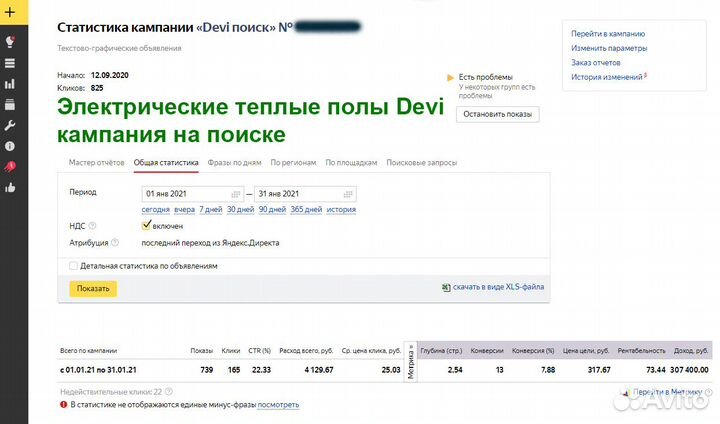Click скачать в виде XLS-файла link

(x=498, y=287)
